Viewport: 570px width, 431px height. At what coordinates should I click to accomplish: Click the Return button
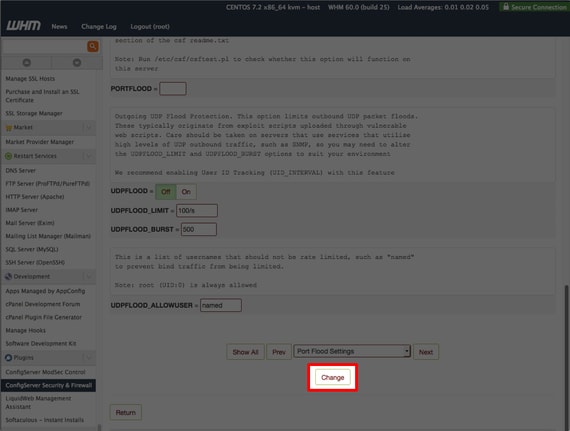click(x=126, y=412)
